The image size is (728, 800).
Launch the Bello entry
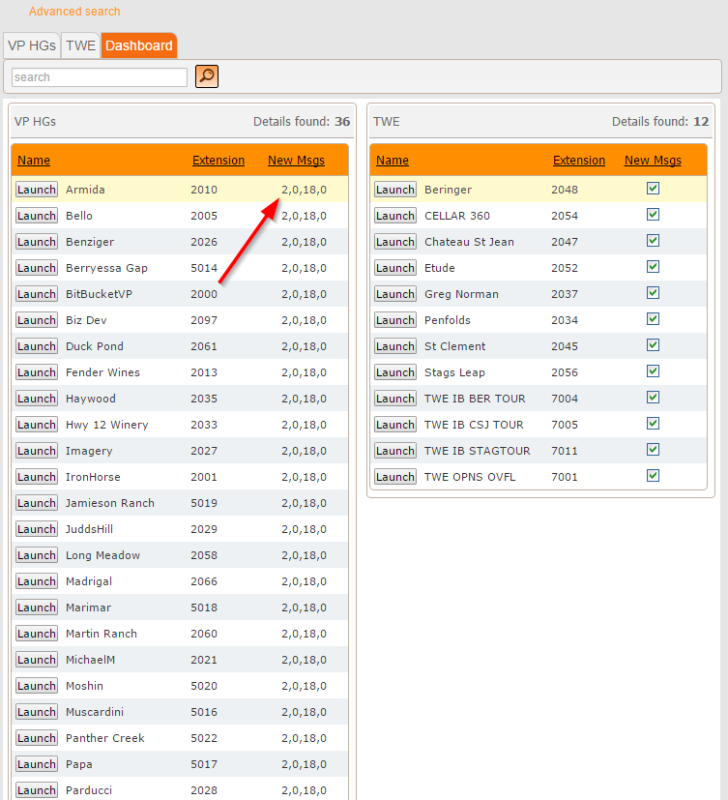point(36,216)
